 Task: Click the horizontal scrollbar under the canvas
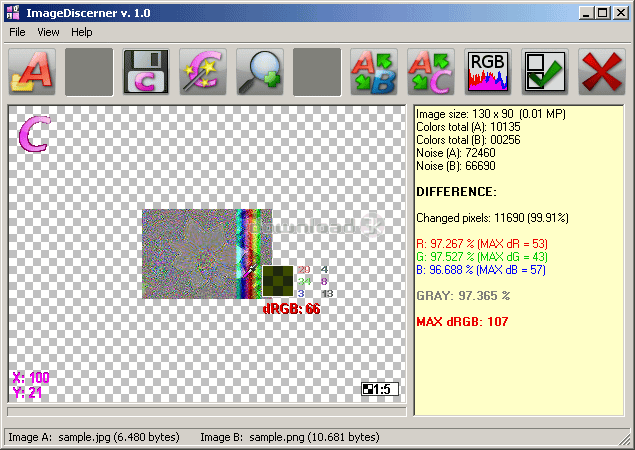pos(207,412)
